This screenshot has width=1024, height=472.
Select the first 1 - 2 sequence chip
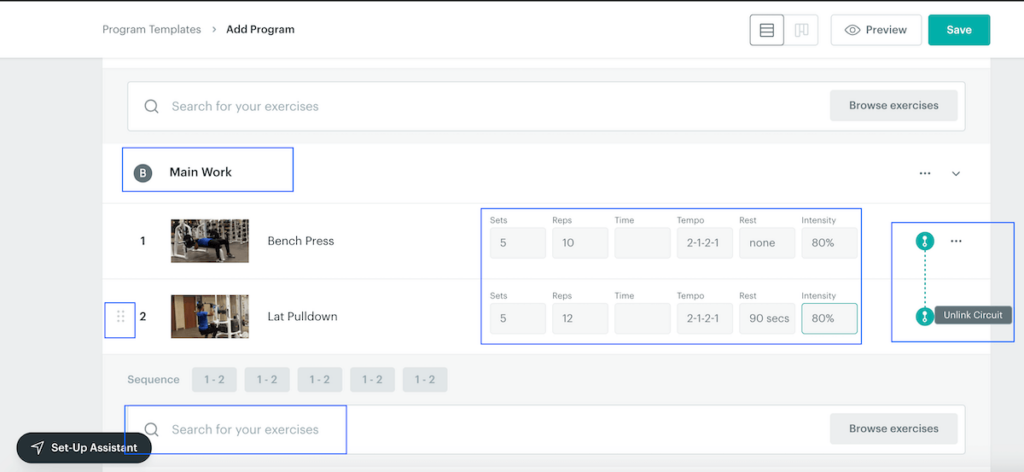214,380
